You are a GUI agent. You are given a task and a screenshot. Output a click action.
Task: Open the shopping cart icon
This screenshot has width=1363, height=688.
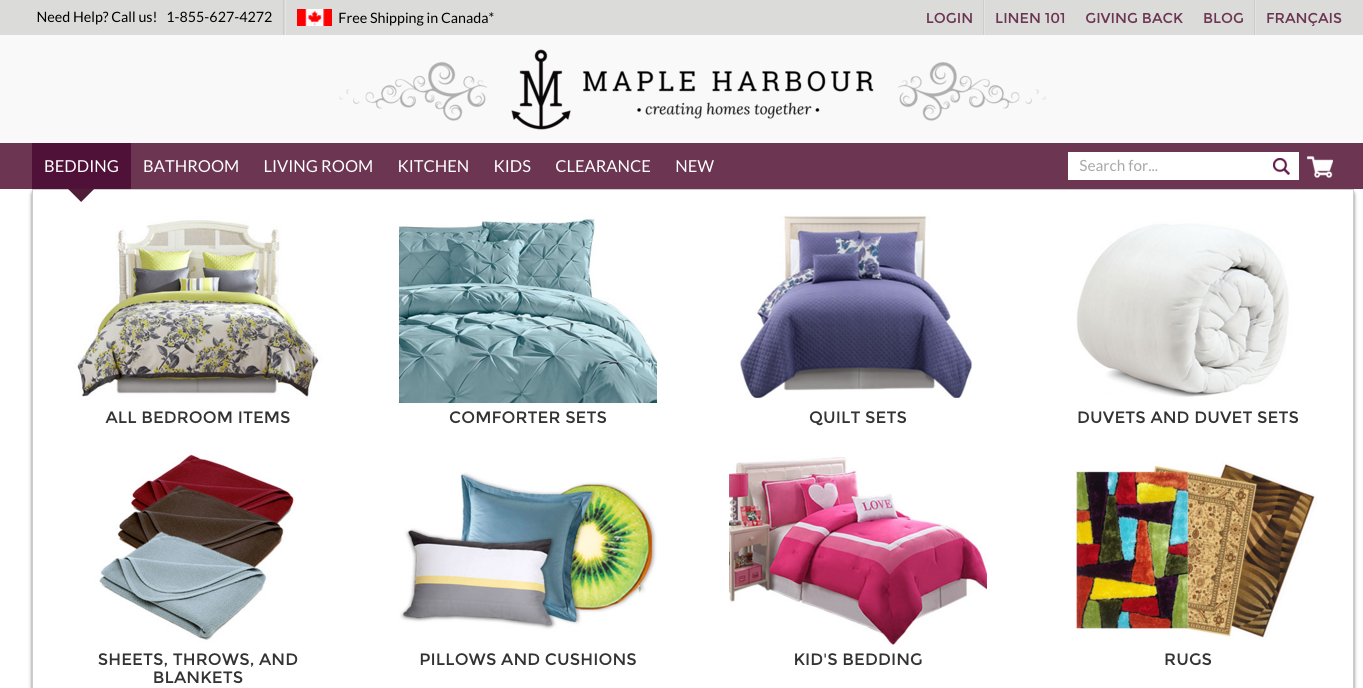click(1320, 167)
